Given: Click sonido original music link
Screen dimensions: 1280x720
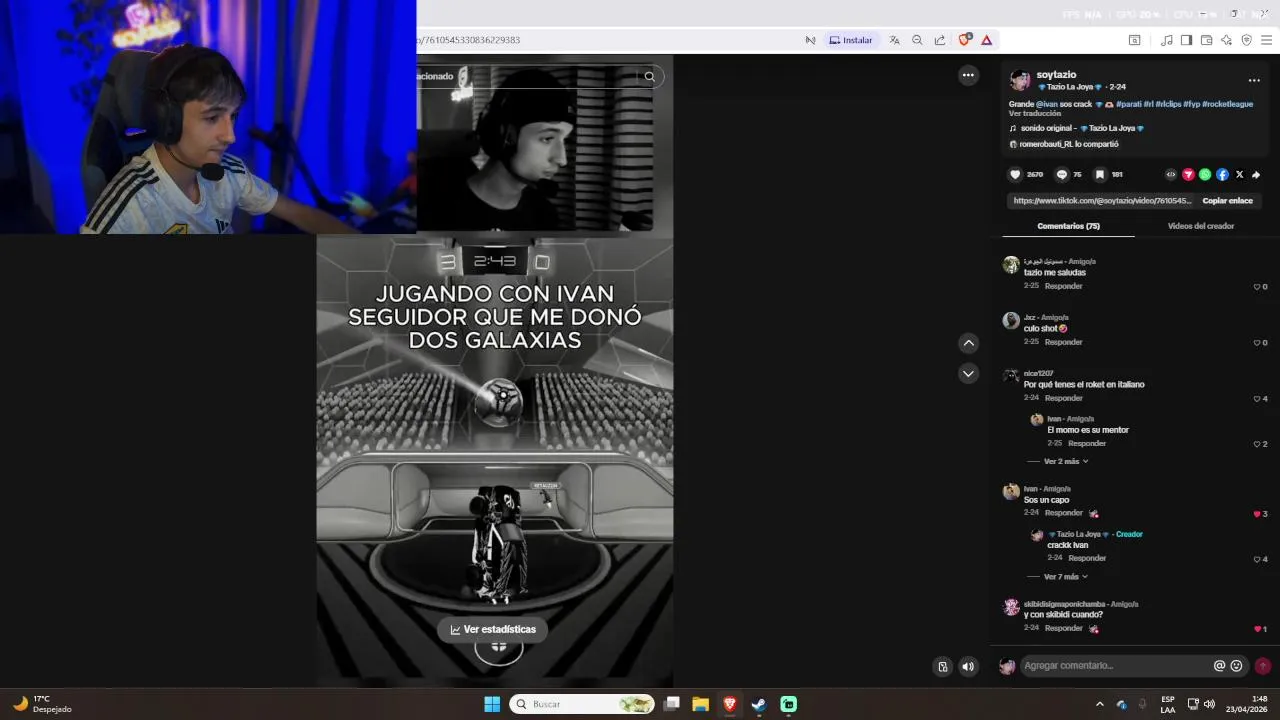Looking at the screenshot, I should coord(1082,128).
